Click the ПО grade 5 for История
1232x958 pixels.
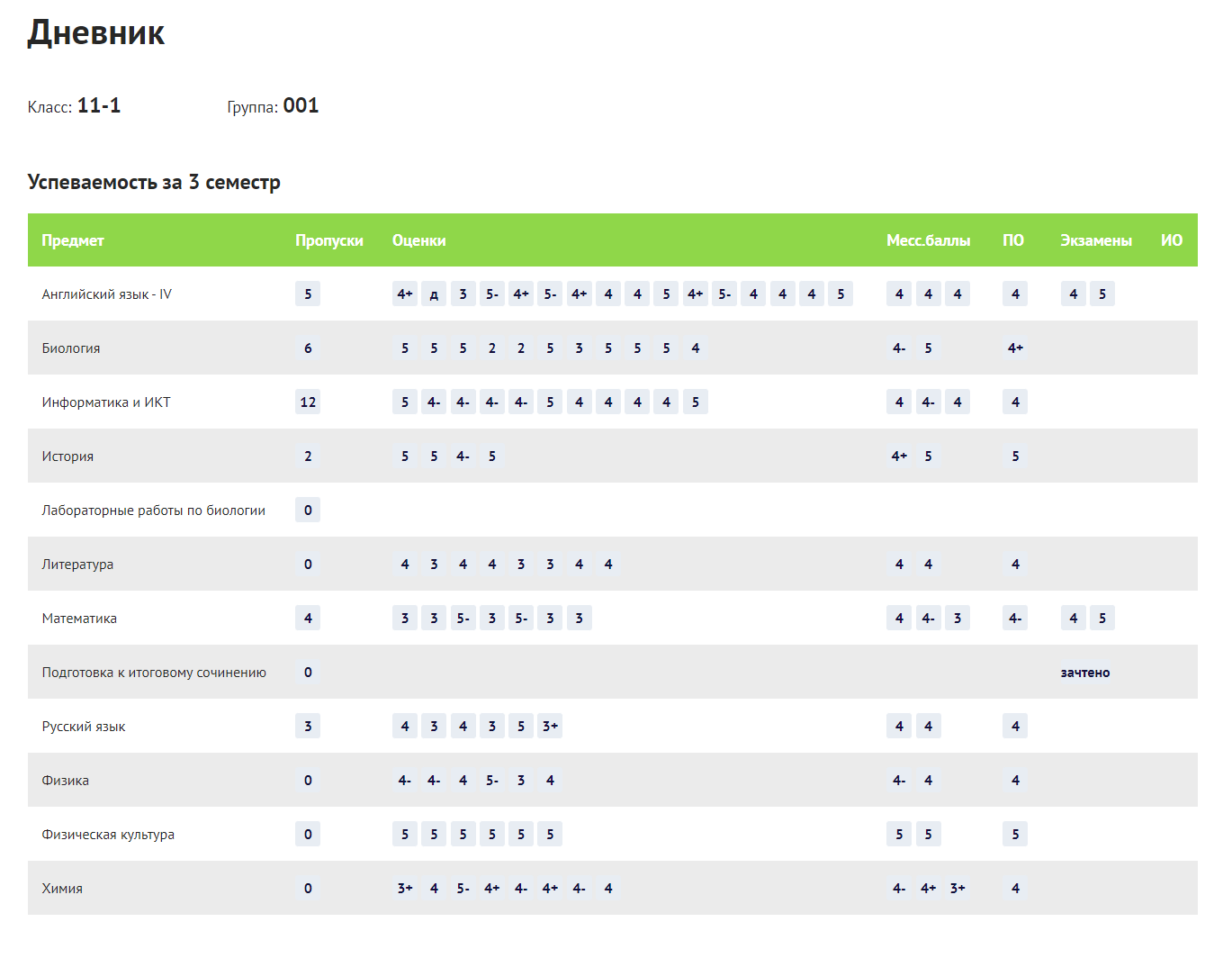pos(1015,456)
